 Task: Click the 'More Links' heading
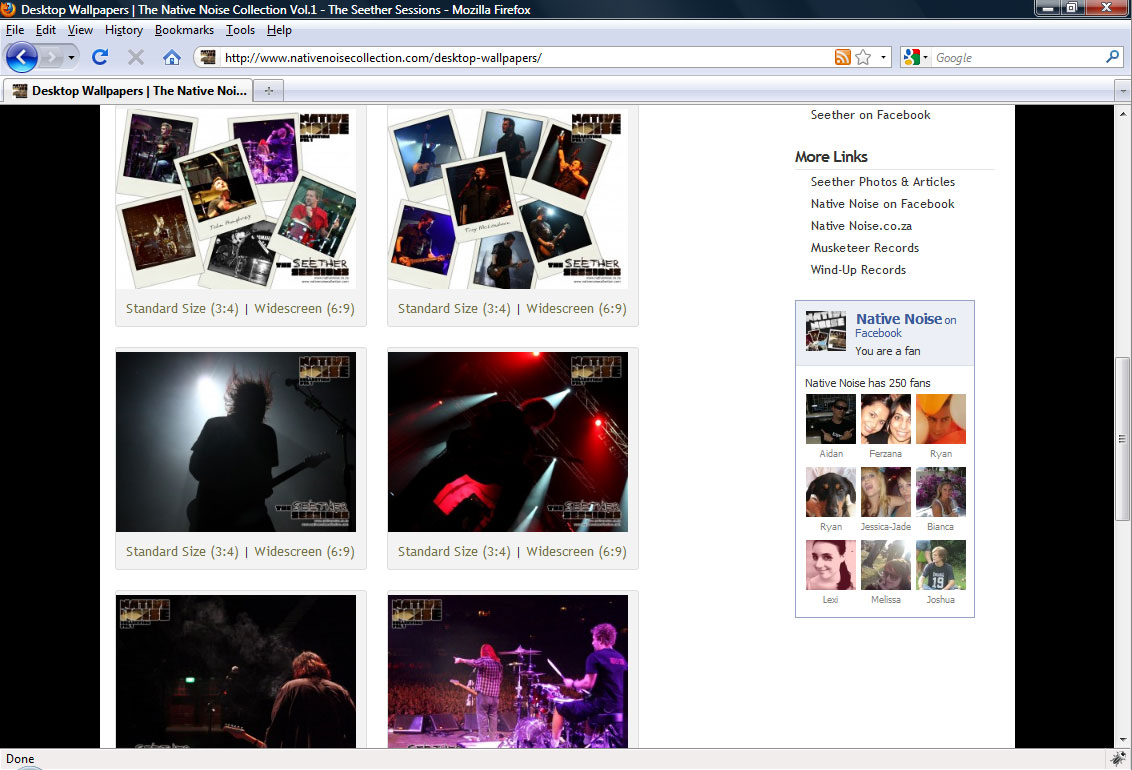[831, 157]
